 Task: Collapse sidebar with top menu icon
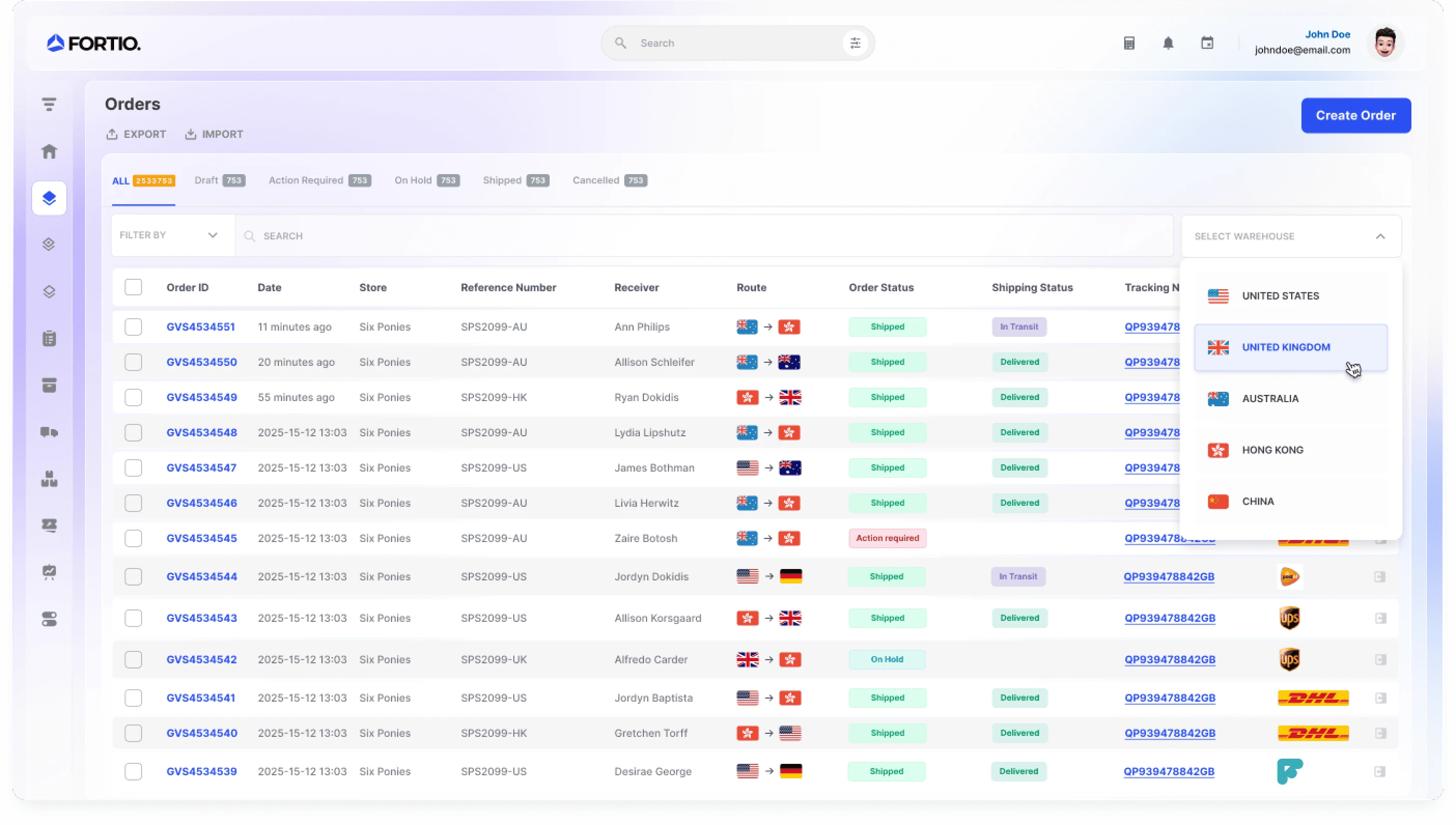click(x=49, y=104)
